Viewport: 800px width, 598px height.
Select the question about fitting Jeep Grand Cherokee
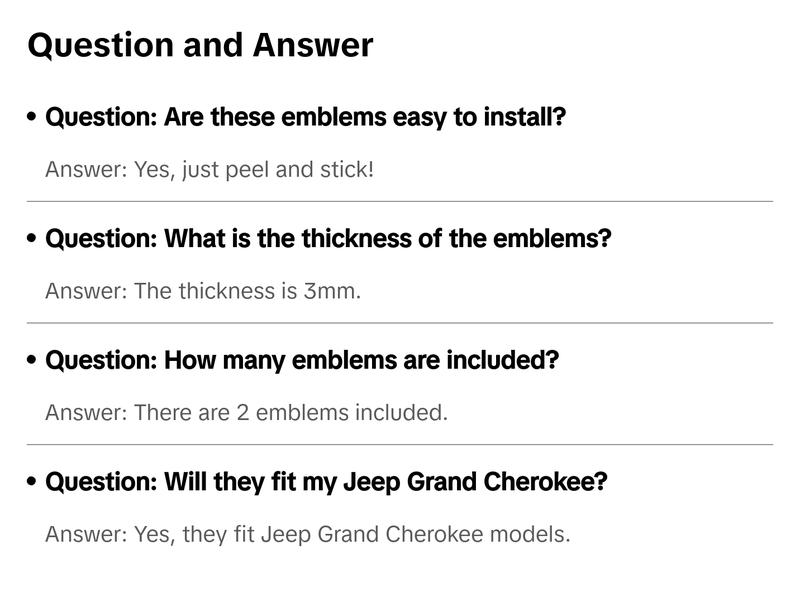click(x=326, y=482)
